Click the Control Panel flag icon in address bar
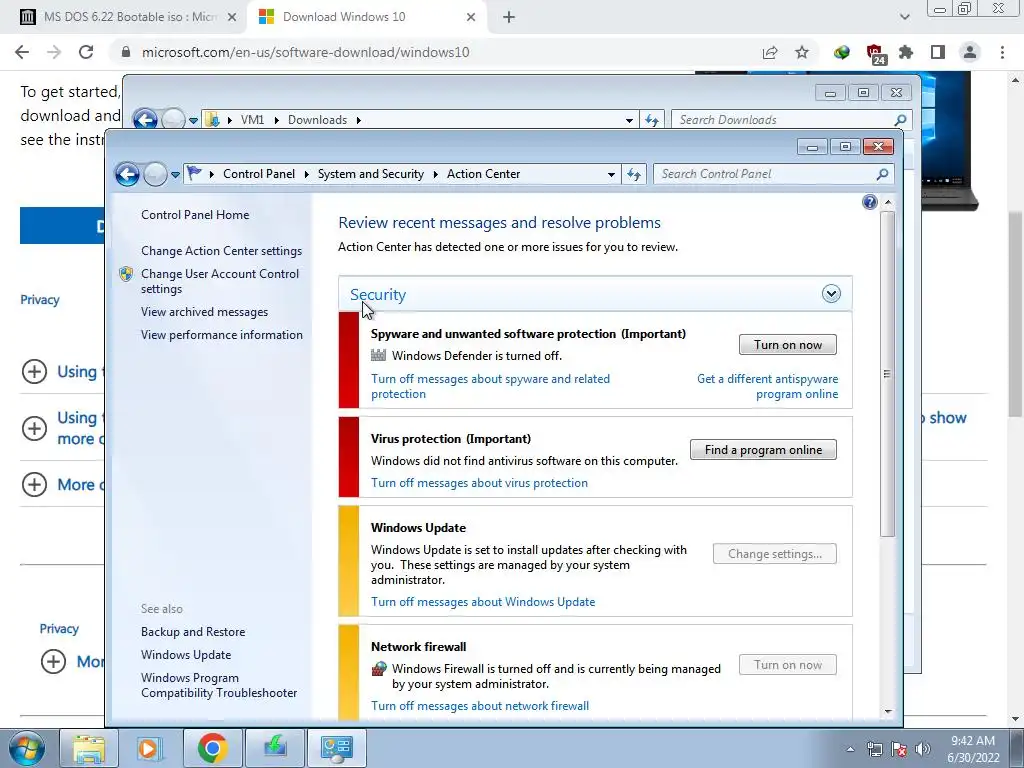 tap(194, 173)
